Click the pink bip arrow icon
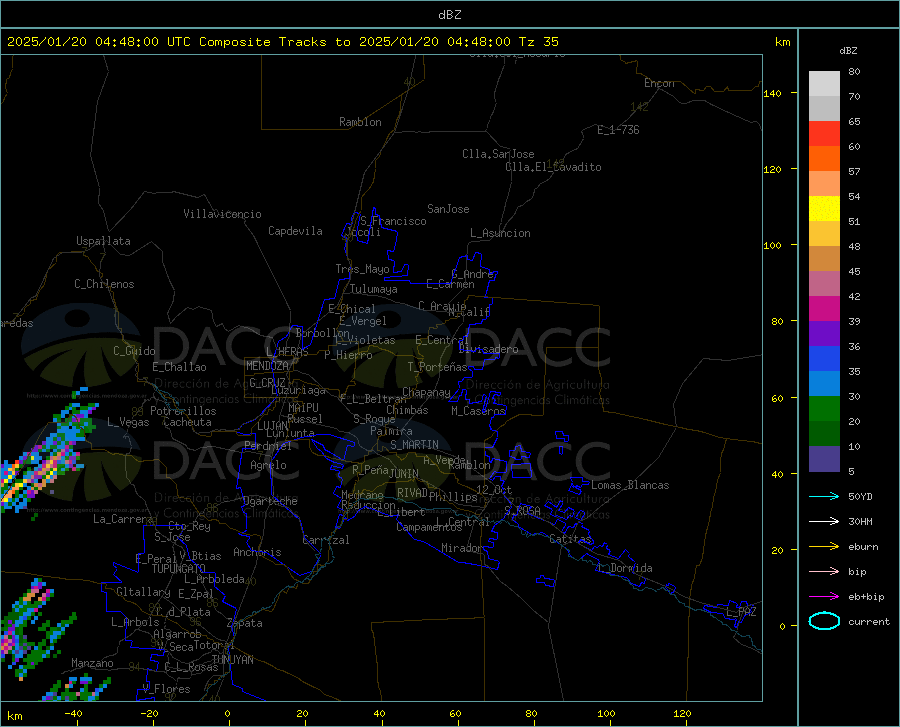 coord(824,572)
